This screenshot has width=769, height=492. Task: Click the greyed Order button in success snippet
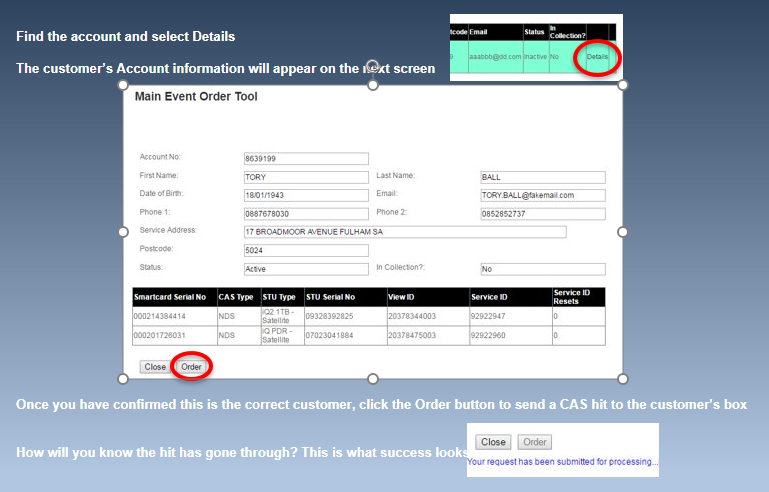click(x=535, y=442)
